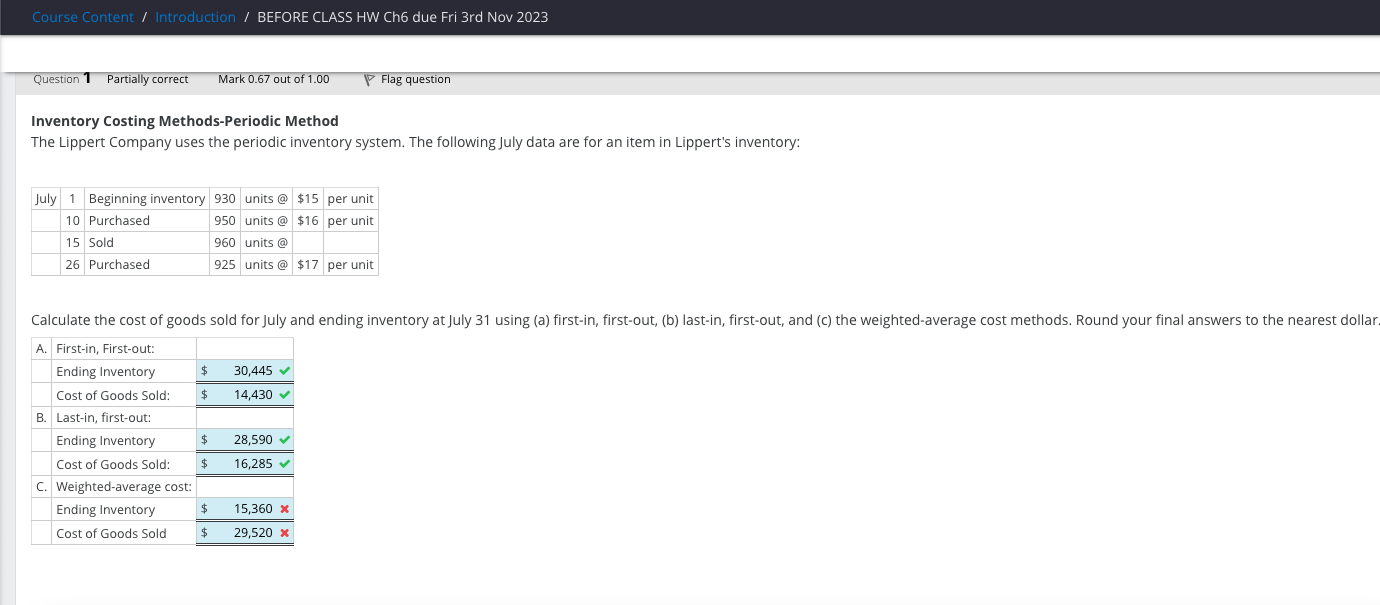This screenshot has height=605, width=1380.
Task: Click the red X beside weighted-average Cost of Goods Sold
Action: point(283,532)
